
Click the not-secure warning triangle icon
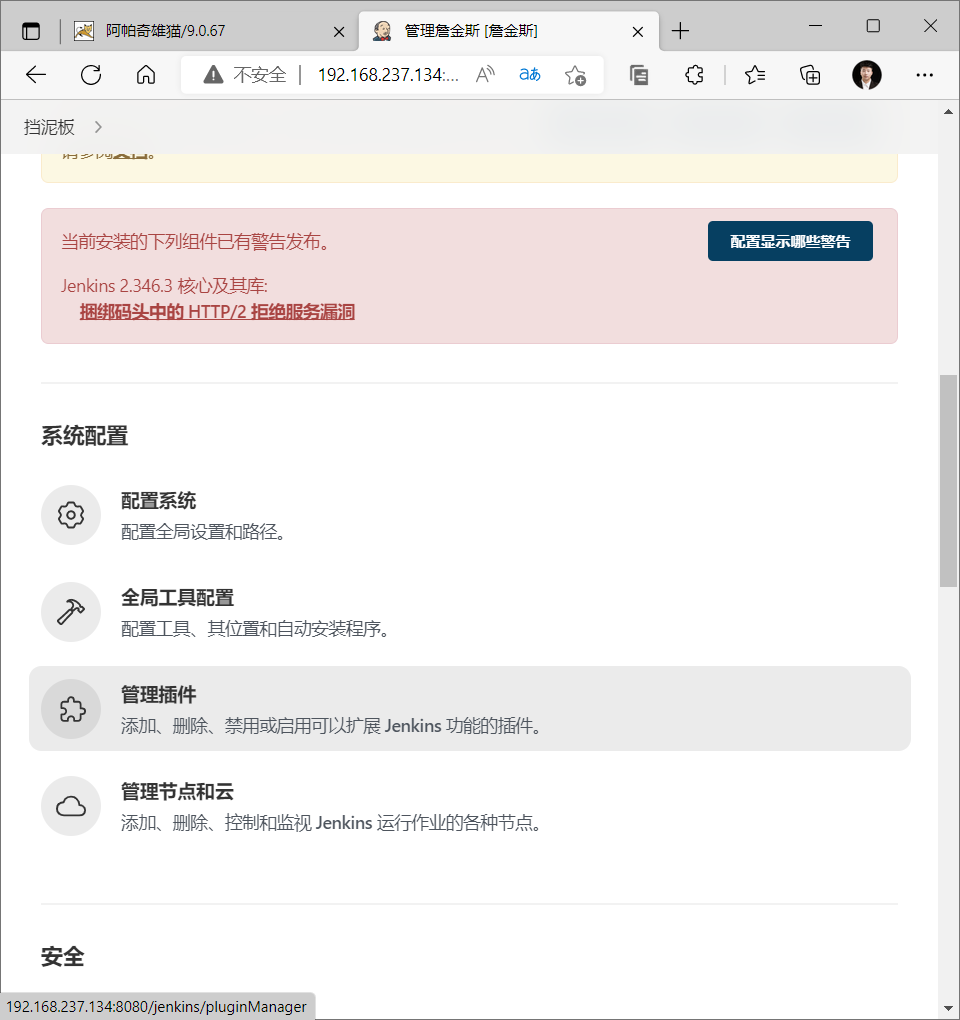(x=213, y=75)
